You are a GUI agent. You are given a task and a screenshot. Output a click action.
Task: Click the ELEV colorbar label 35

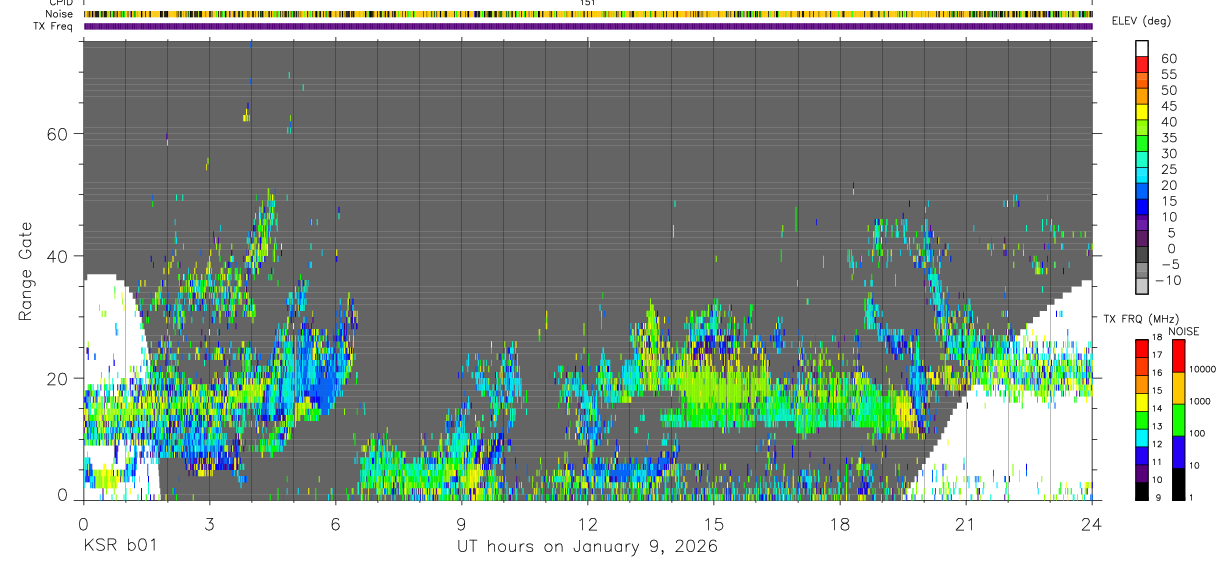(x=1168, y=137)
